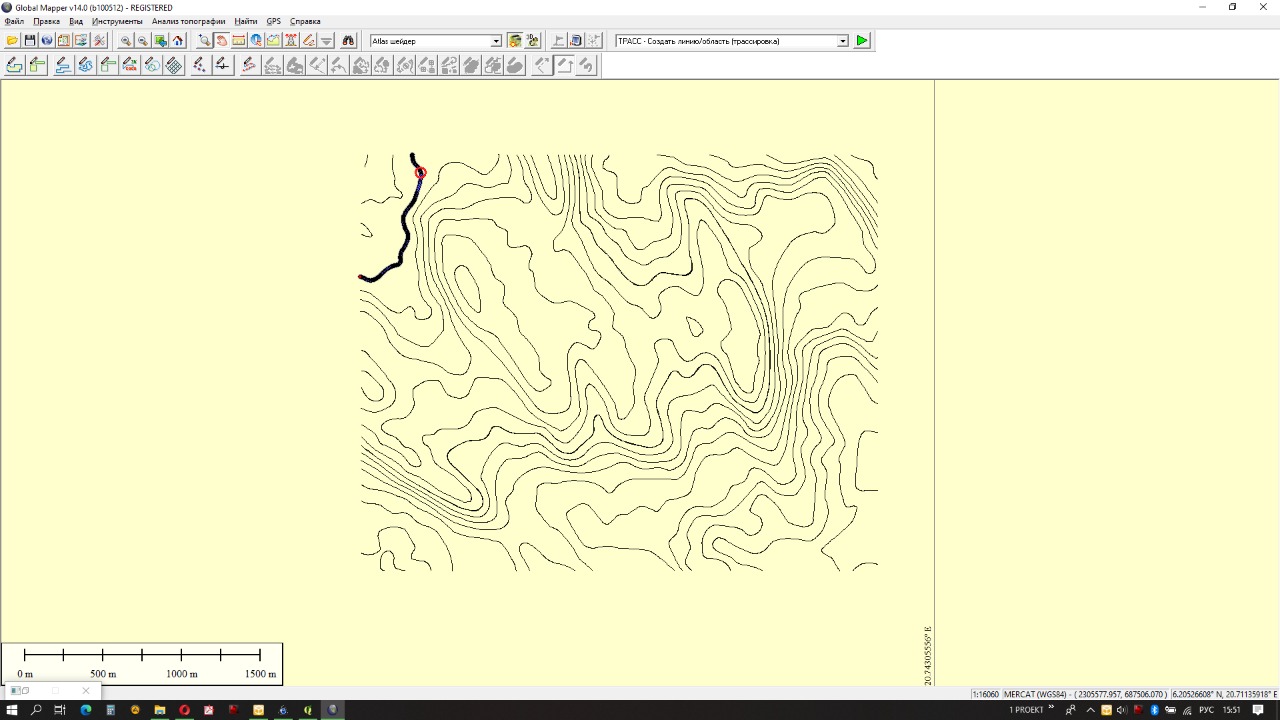Open the Анализ топографии menu
This screenshot has height=720, width=1280.
point(188,21)
